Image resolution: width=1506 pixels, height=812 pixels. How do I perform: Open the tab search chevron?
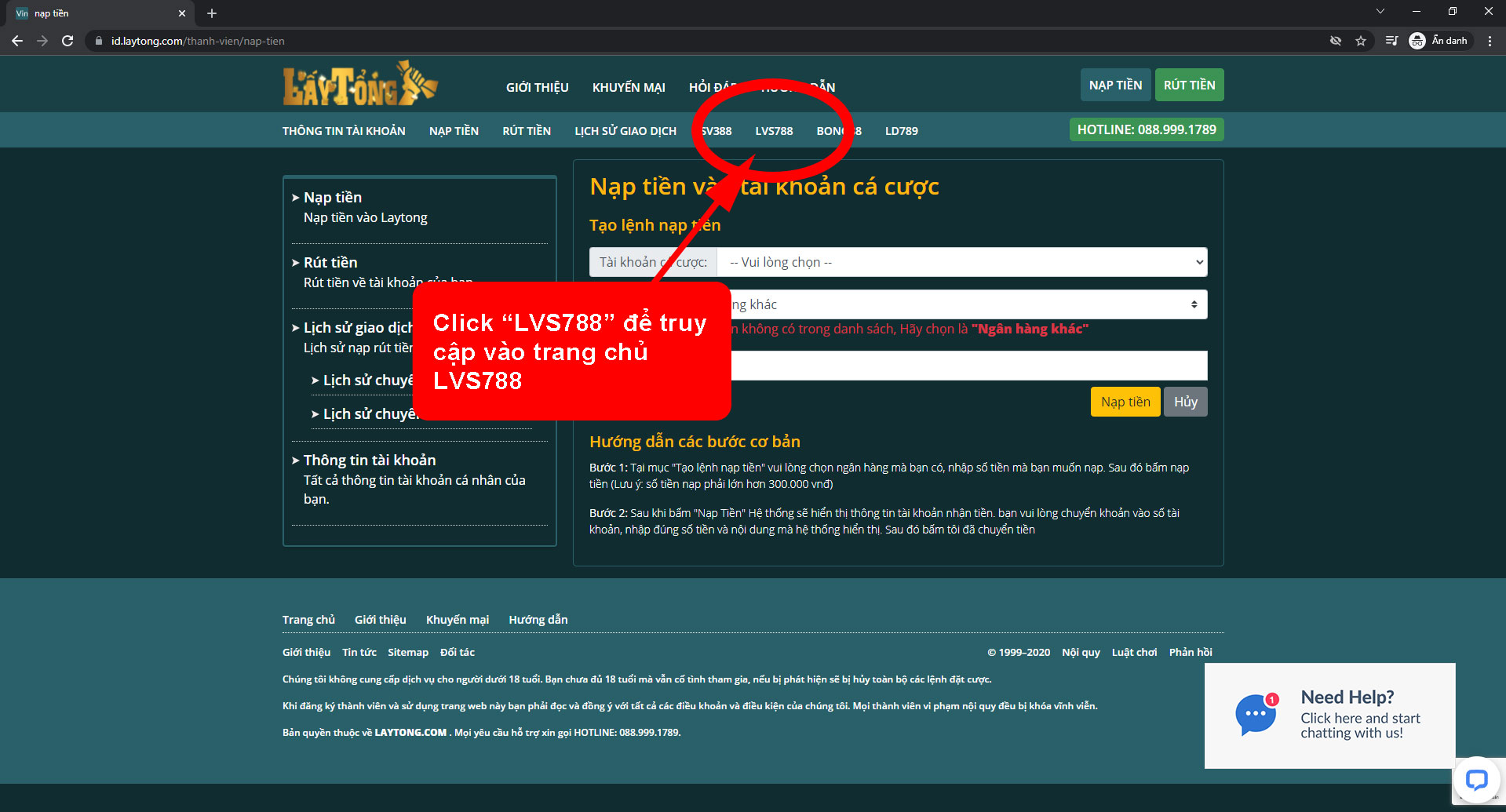(x=1380, y=11)
